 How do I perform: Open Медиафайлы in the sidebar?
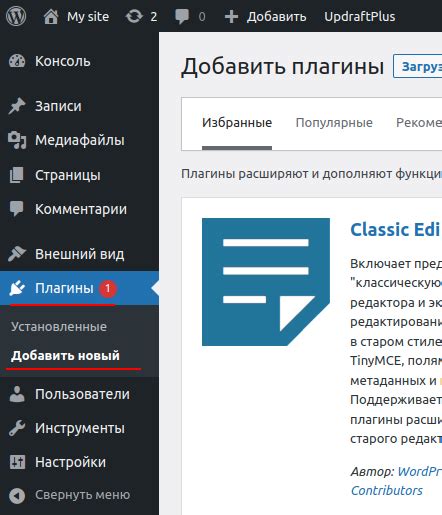pyautogui.click(x=80, y=140)
